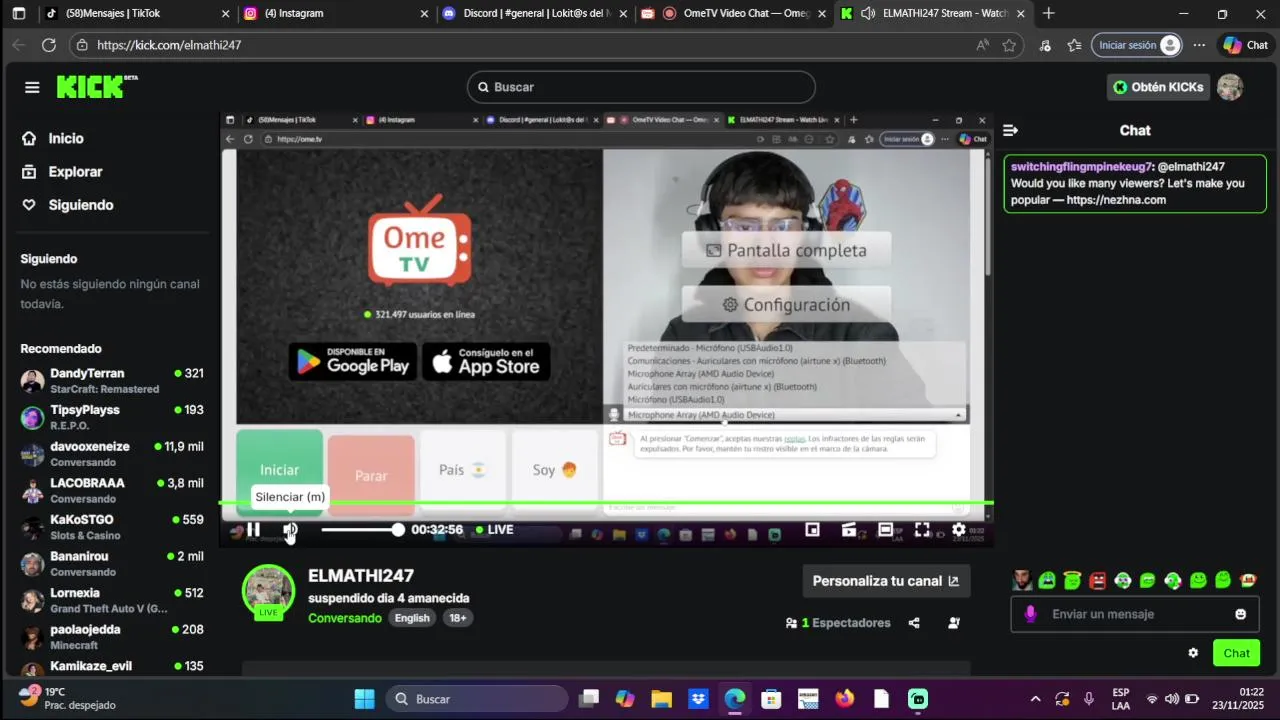Image resolution: width=1280 pixels, height=720 pixels.
Task: Open File Explorer from the taskbar
Action: (661, 699)
